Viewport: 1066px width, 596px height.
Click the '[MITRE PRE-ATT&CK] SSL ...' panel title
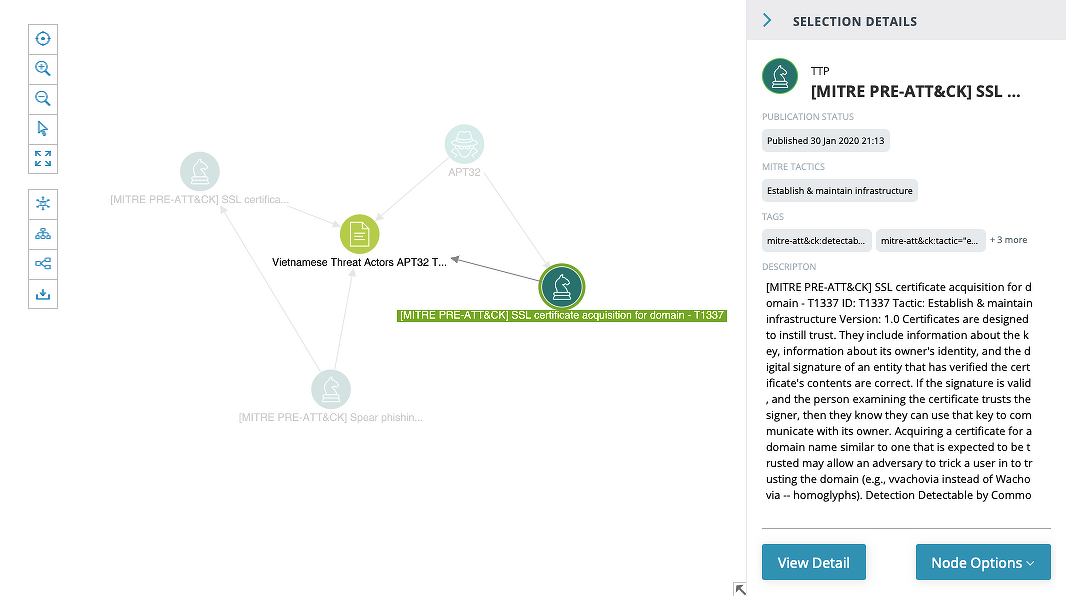point(916,92)
